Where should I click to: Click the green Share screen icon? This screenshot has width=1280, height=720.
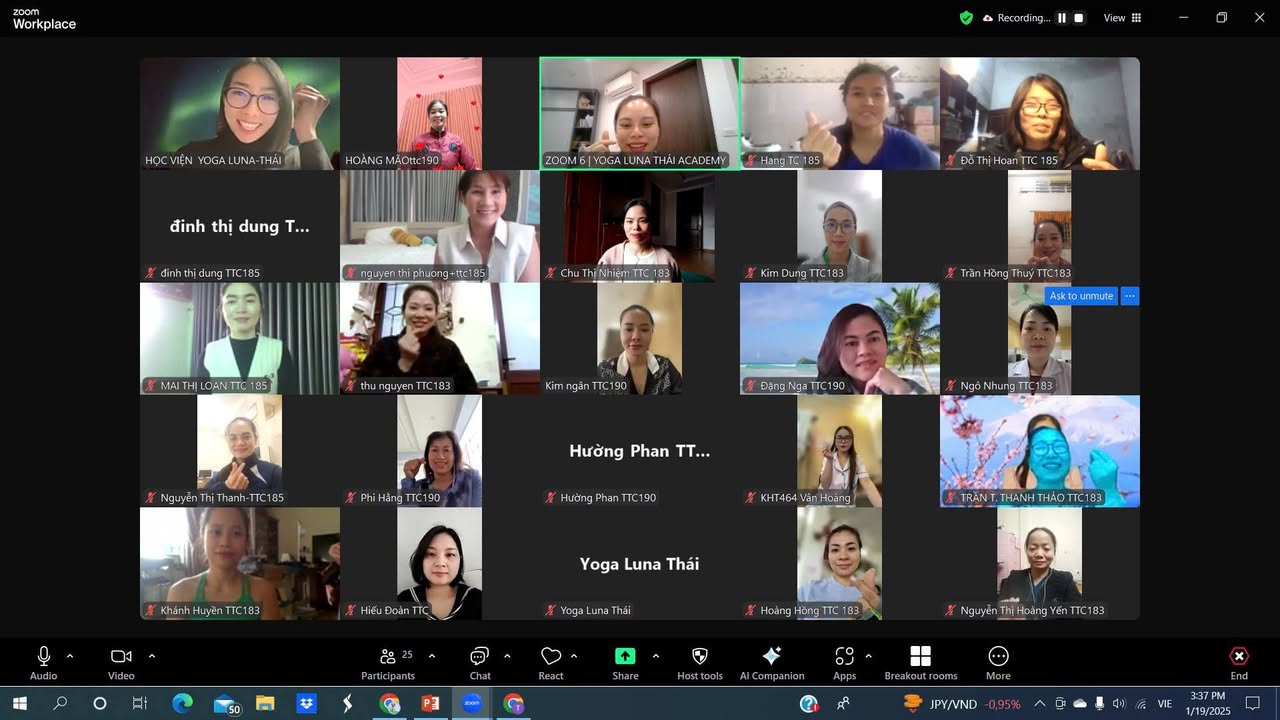pos(625,657)
